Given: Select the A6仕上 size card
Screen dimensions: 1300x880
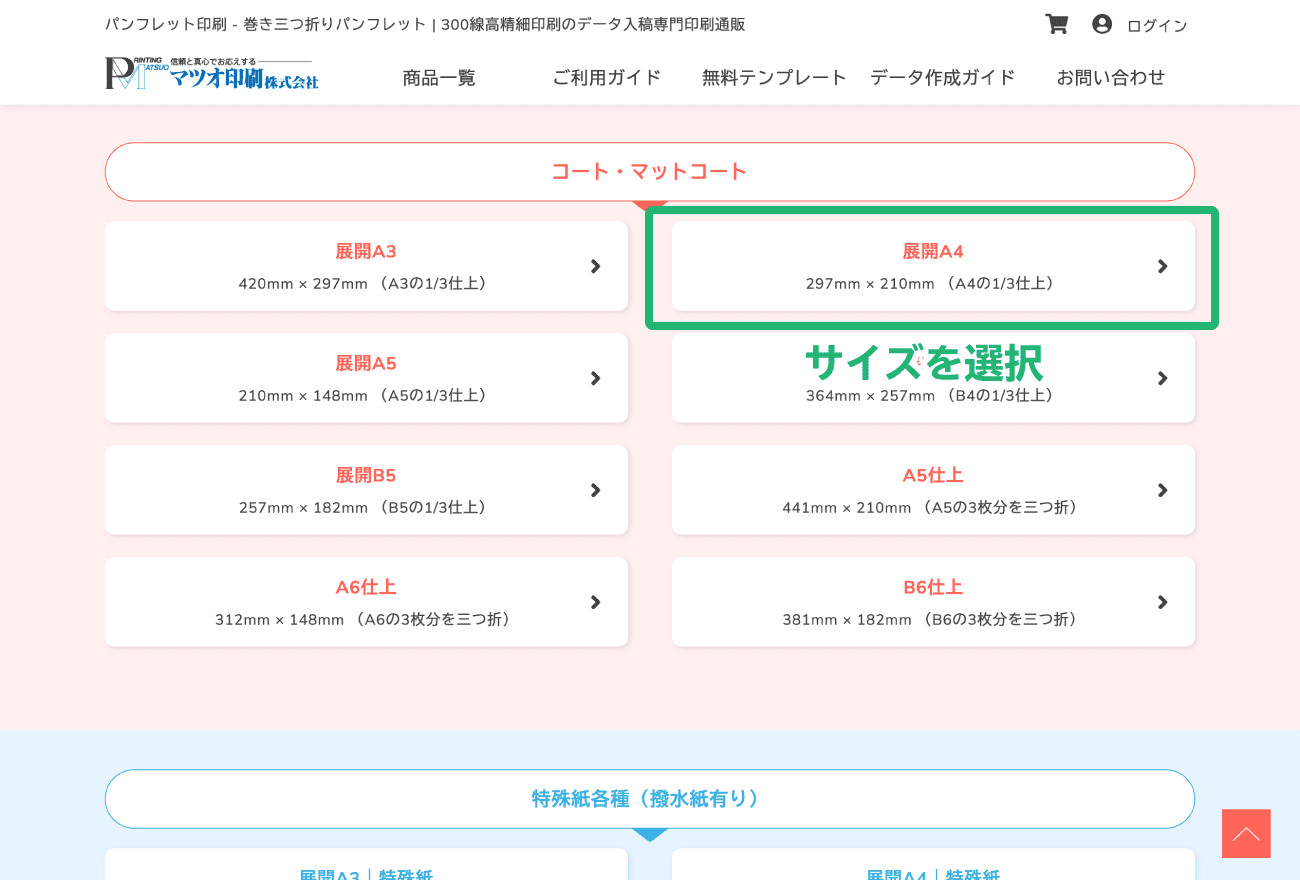Looking at the screenshot, I should (366, 602).
